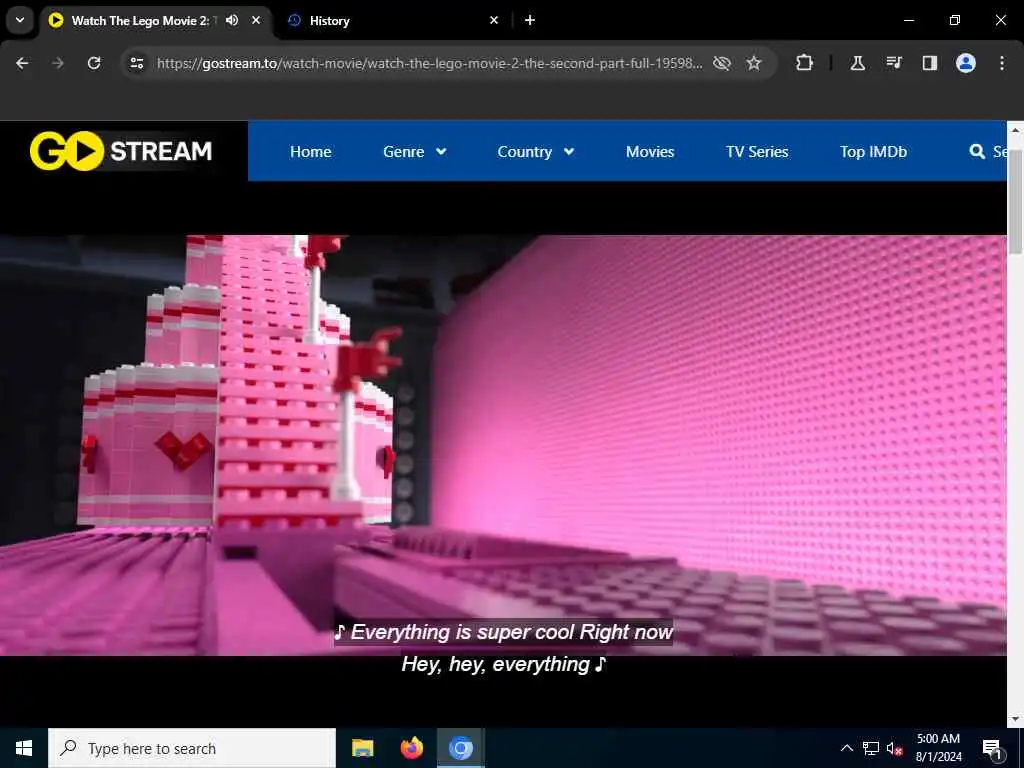Go to the Movies section
The width and height of the screenshot is (1024, 768).
tap(650, 152)
